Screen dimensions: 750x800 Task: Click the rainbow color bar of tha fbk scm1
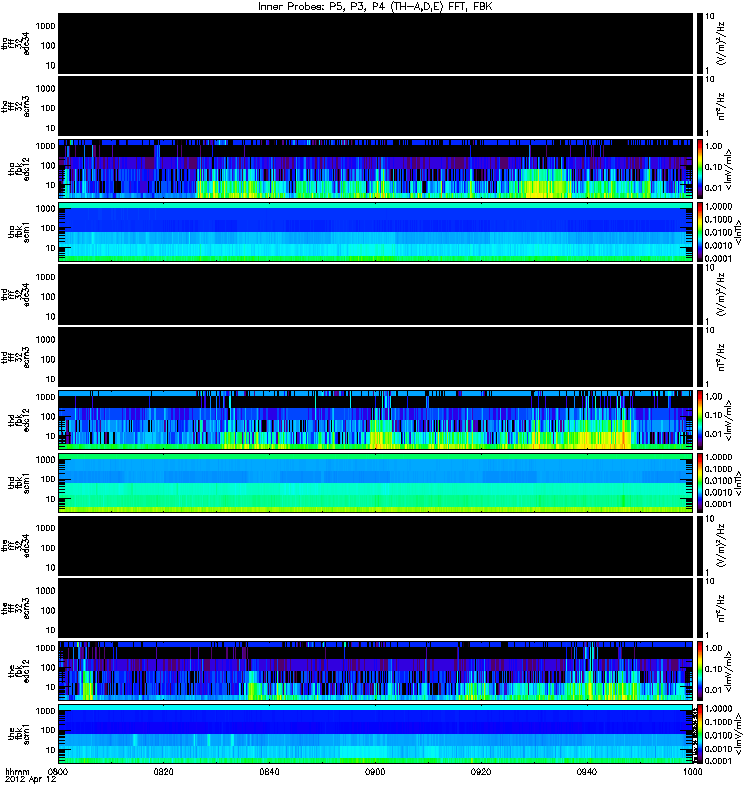point(700,232)
